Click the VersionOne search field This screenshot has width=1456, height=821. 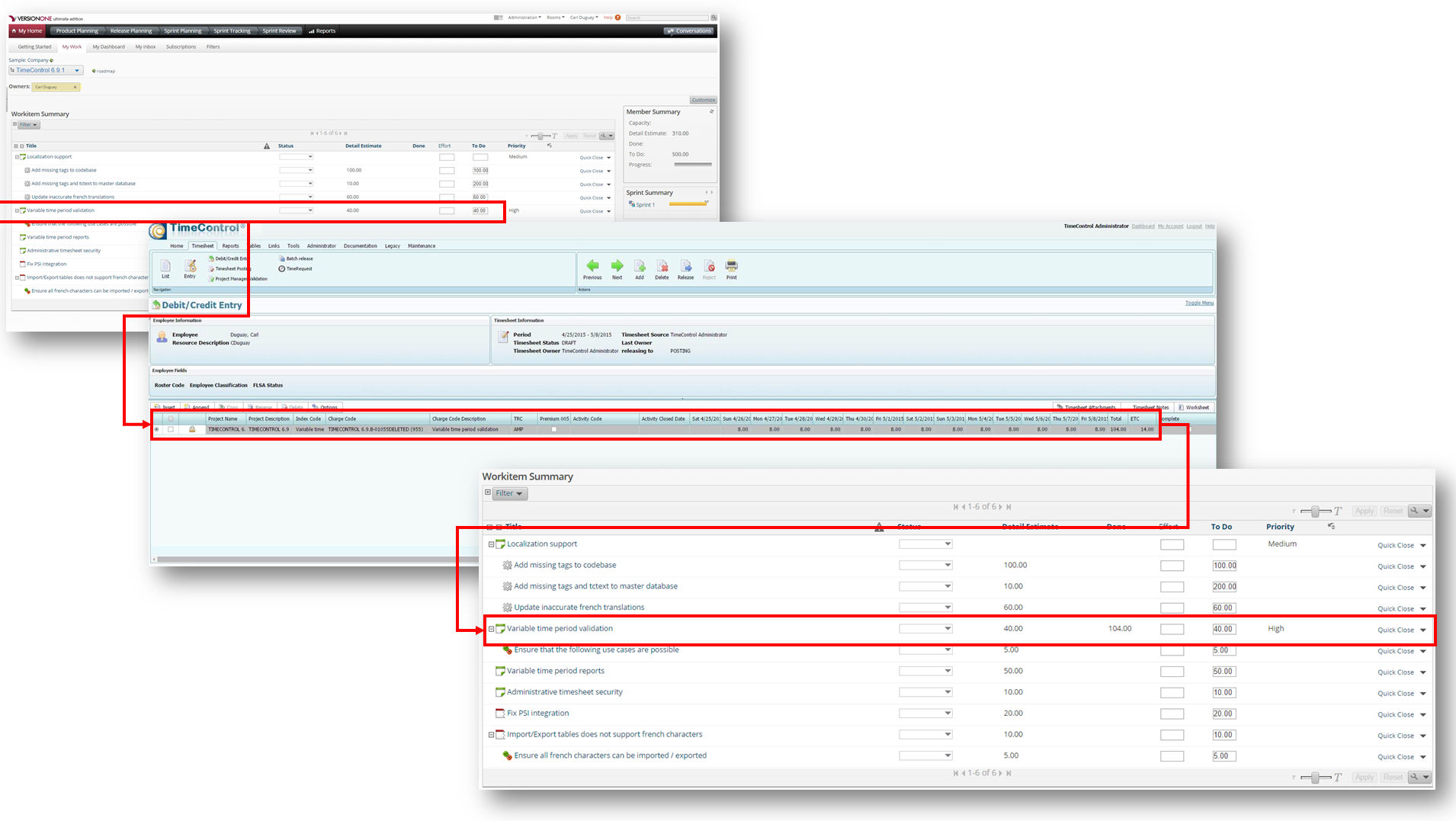point(667,18)
